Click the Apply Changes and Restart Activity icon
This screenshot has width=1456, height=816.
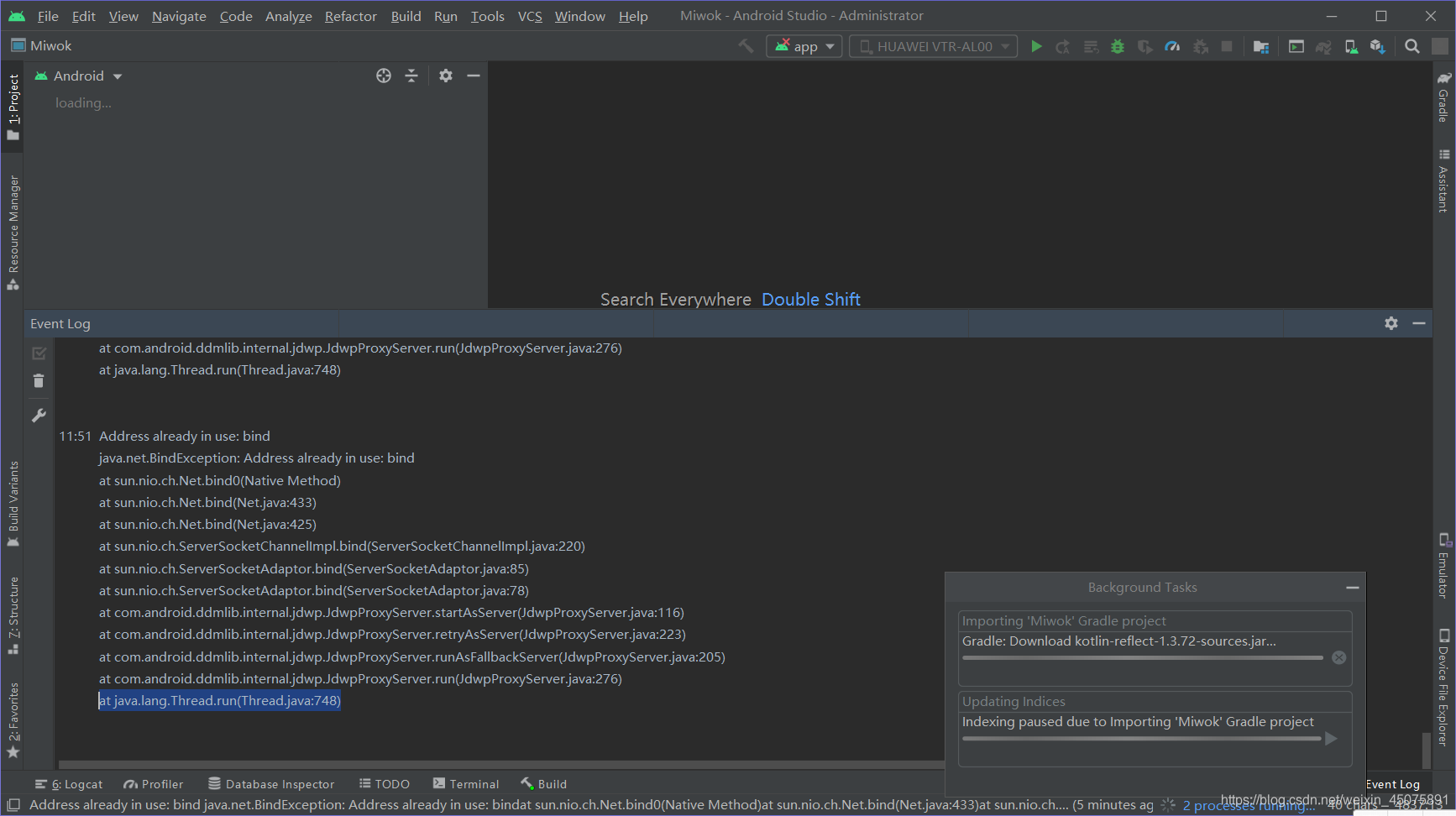point(1063,46)
